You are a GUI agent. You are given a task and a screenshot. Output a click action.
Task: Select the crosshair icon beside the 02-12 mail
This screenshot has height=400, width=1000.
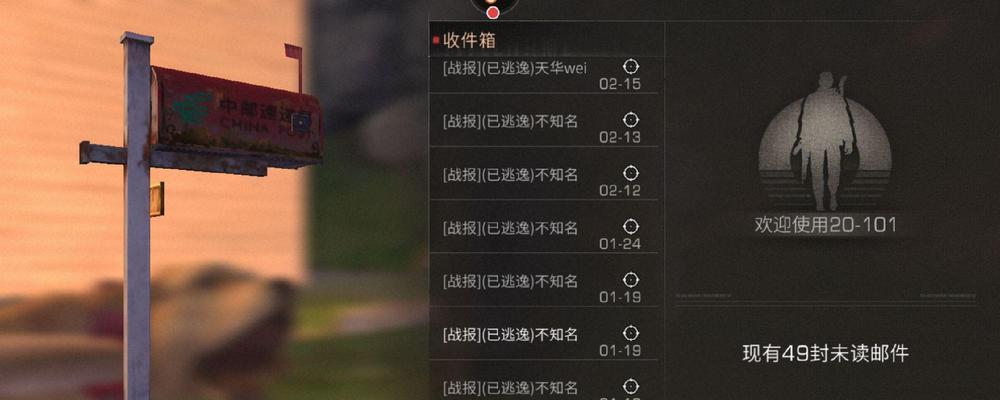point(631,173)
